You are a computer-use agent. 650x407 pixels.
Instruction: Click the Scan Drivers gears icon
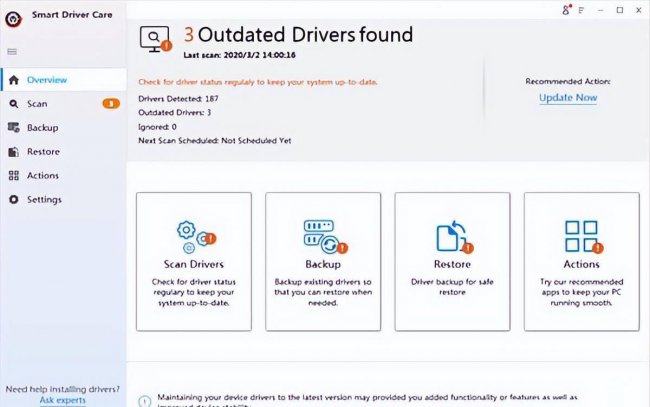pyautogui.click(x=196, y=237)
